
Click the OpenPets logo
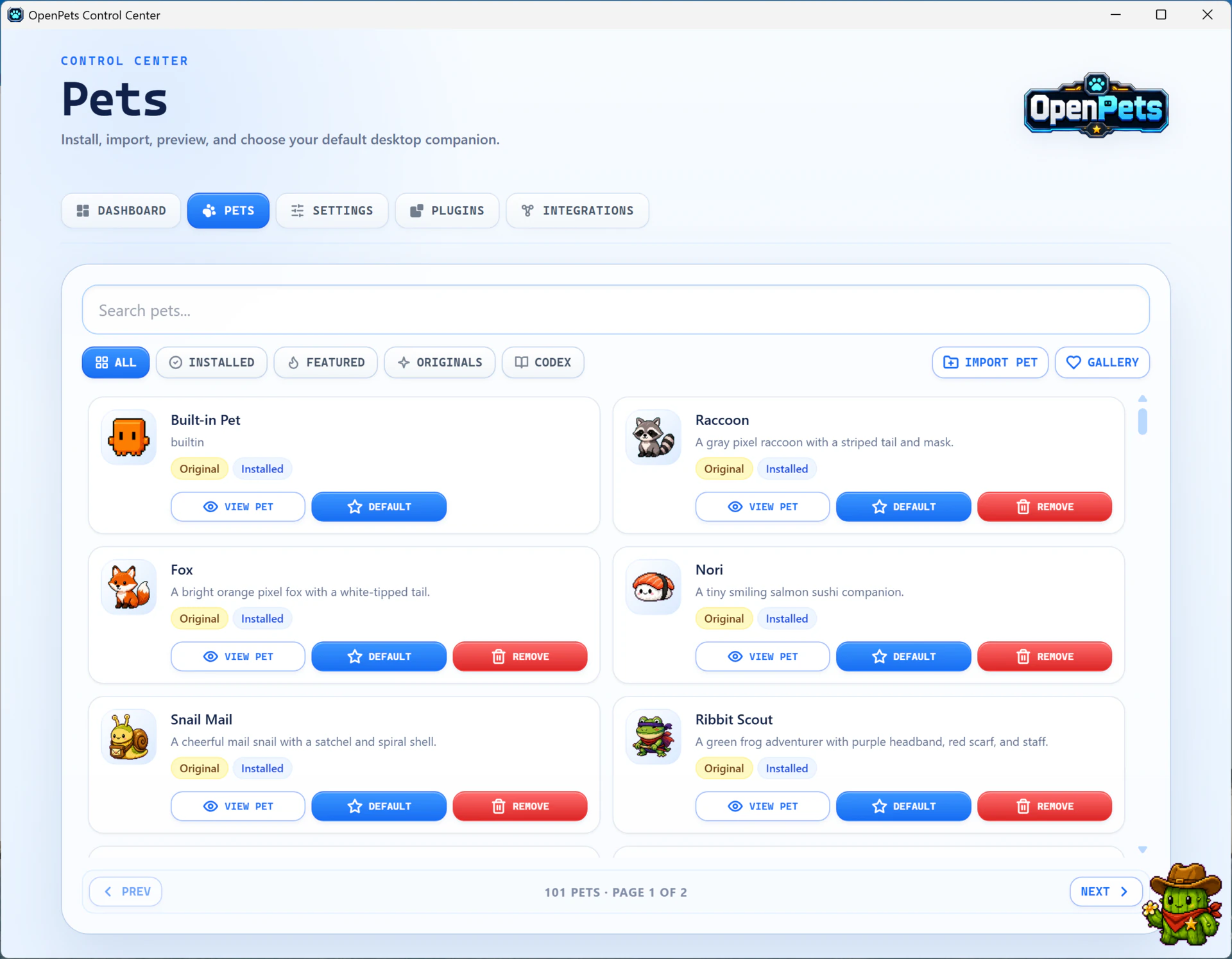pyautogui.click(x=1096, y=105)
